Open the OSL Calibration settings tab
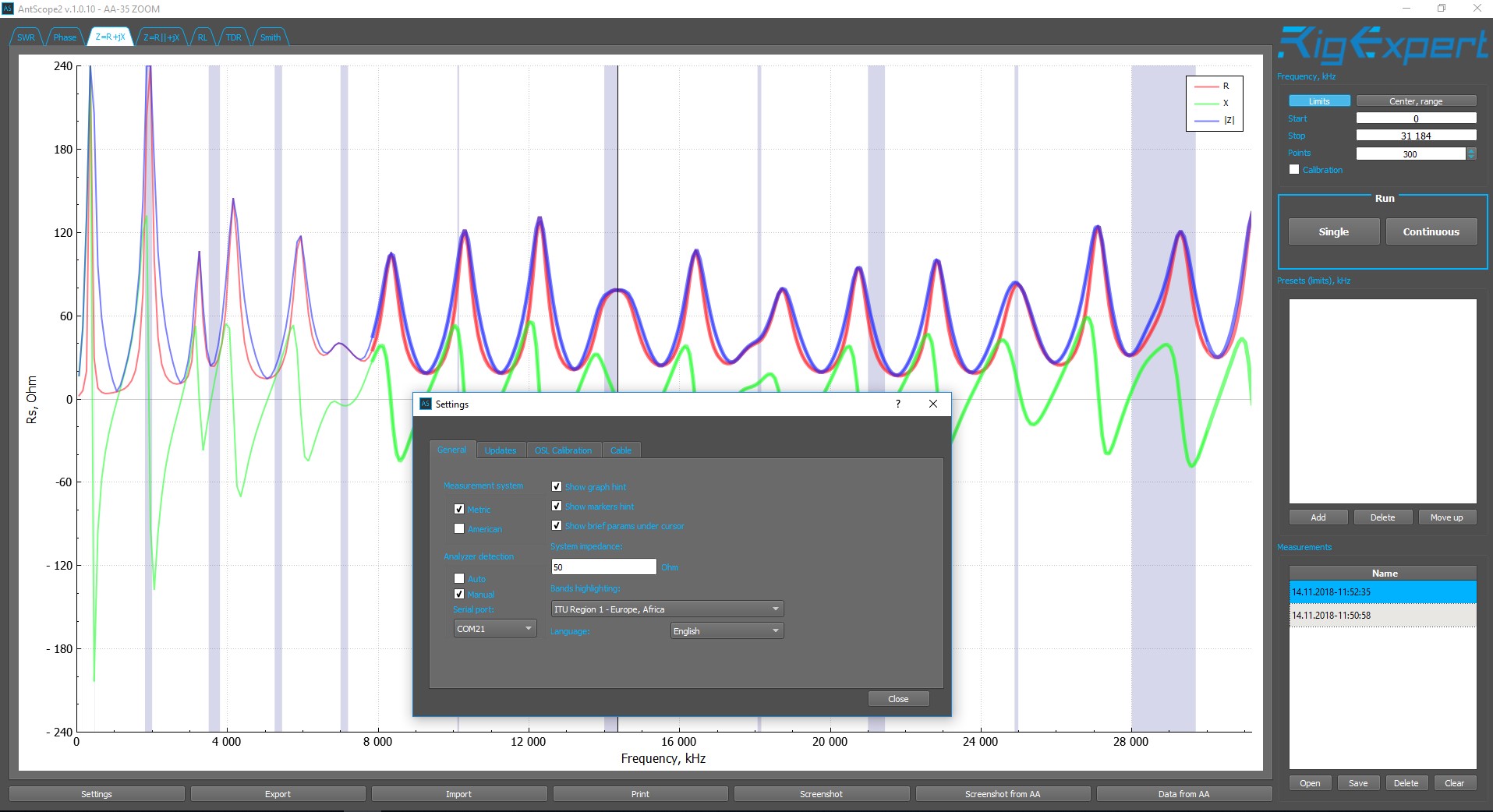Screen dimensions: 1493x812 click(563, 450)
